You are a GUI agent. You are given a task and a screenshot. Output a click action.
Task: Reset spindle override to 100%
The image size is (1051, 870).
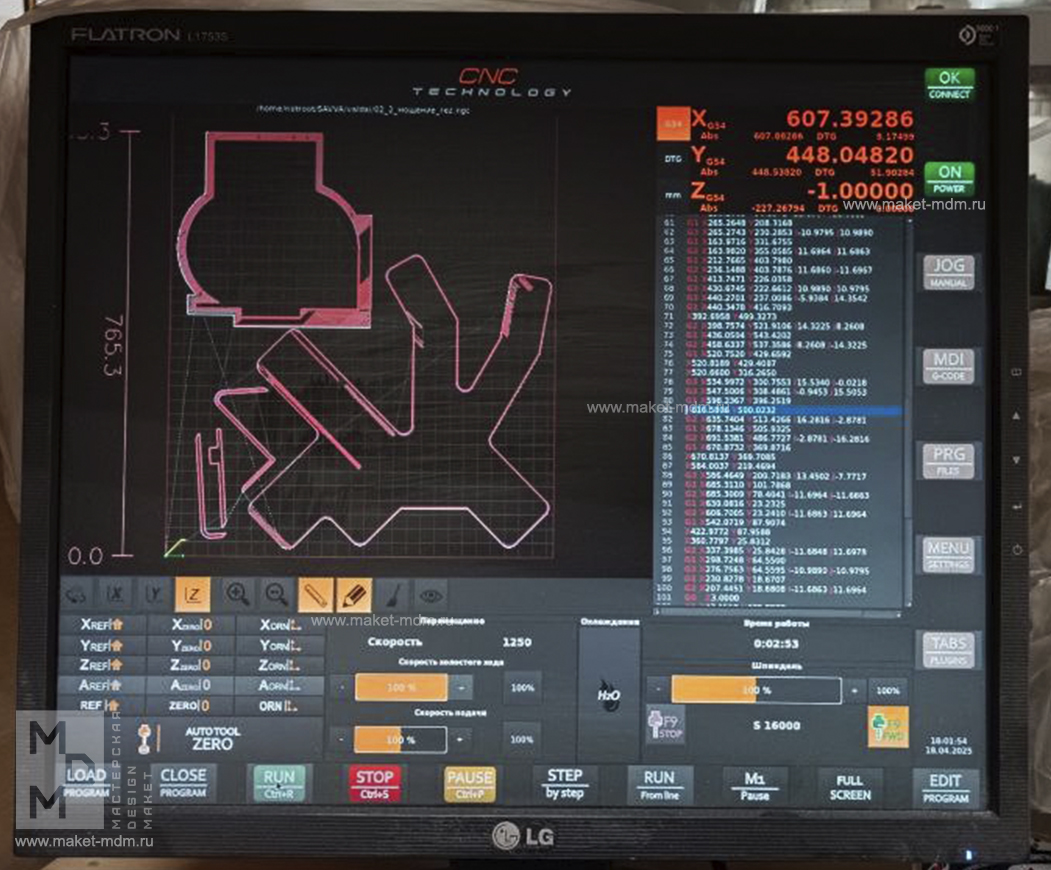click(887, 690)
